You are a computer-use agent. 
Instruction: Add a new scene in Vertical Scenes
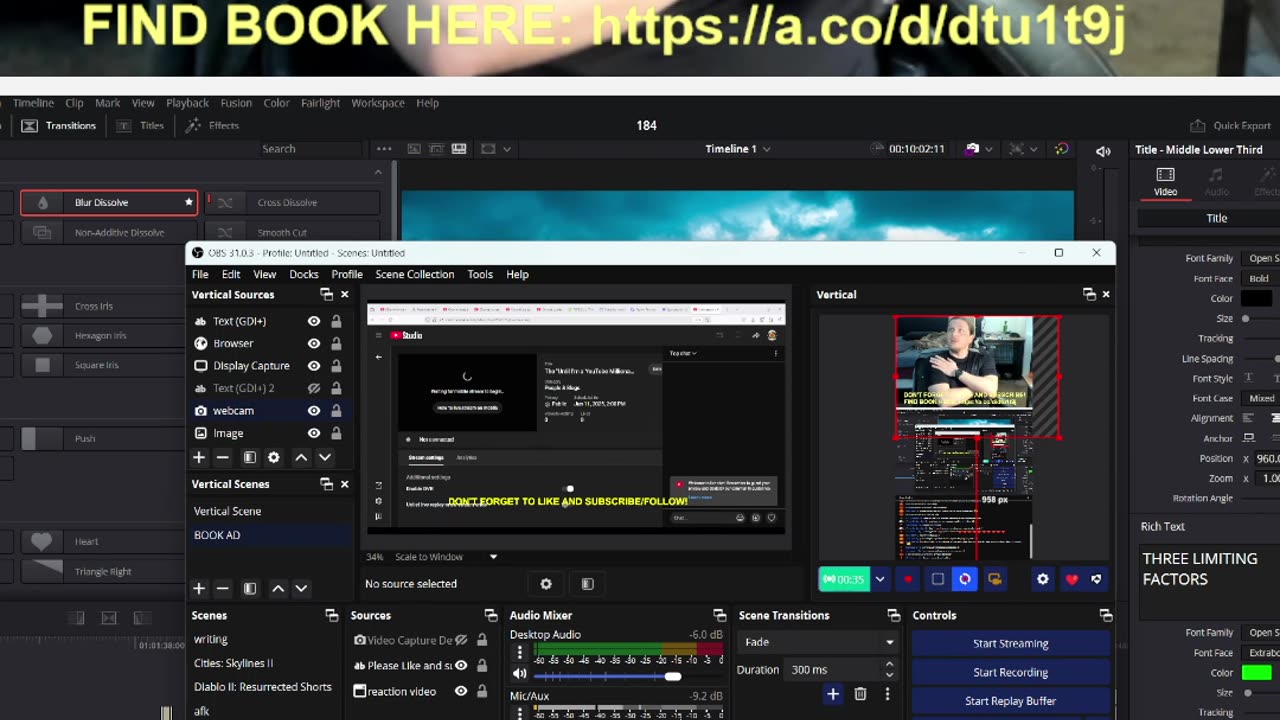pos(199,588)
